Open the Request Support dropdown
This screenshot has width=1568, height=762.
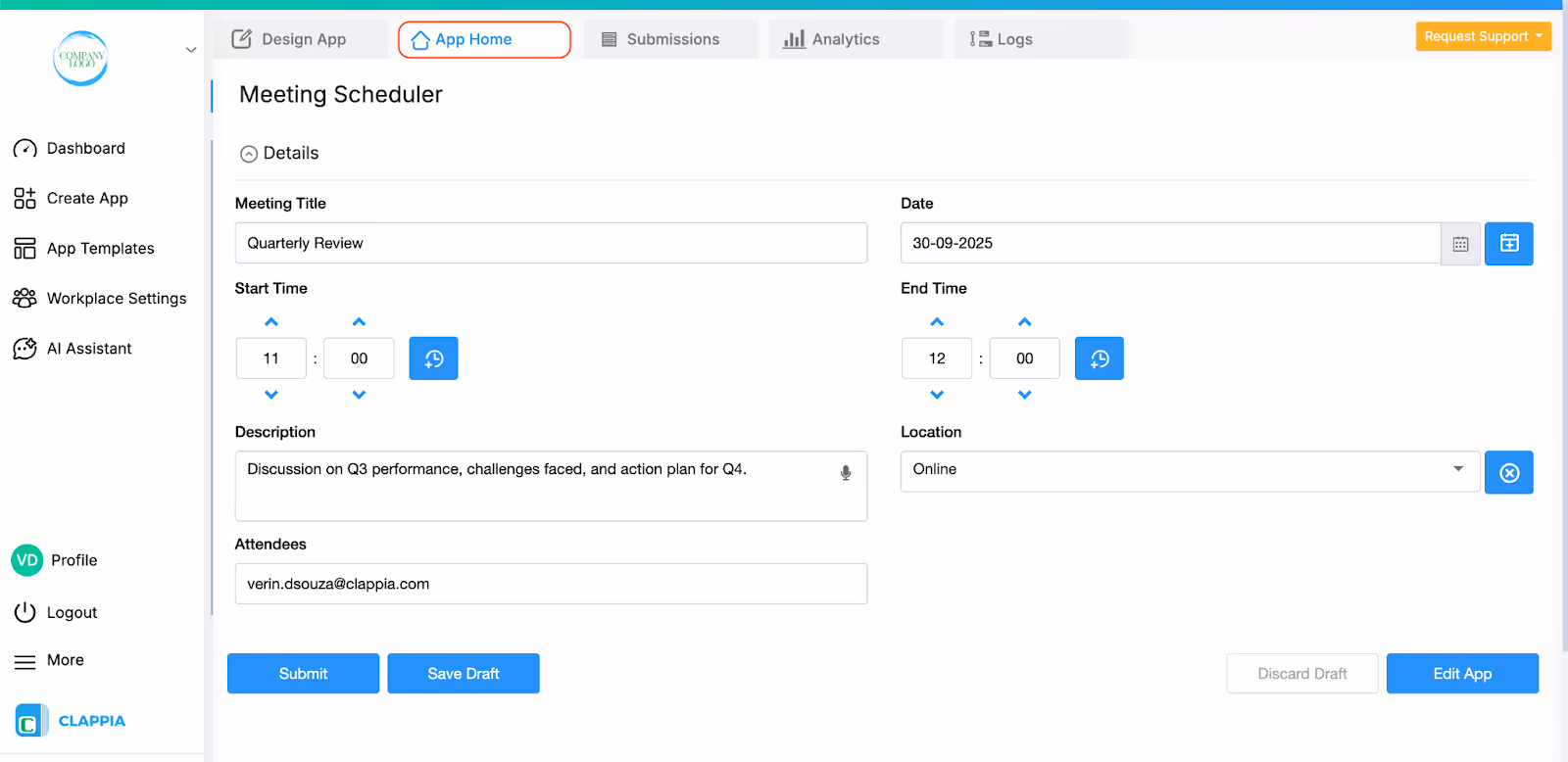[1483, 36]
